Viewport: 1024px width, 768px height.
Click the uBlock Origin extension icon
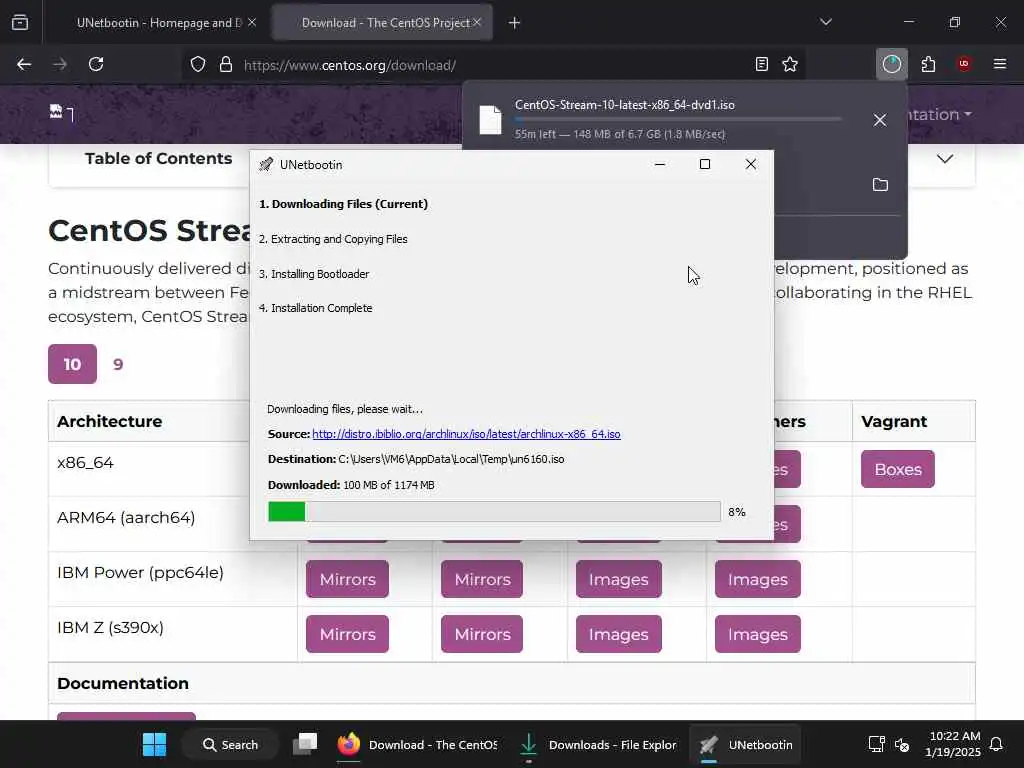[964, 64]
